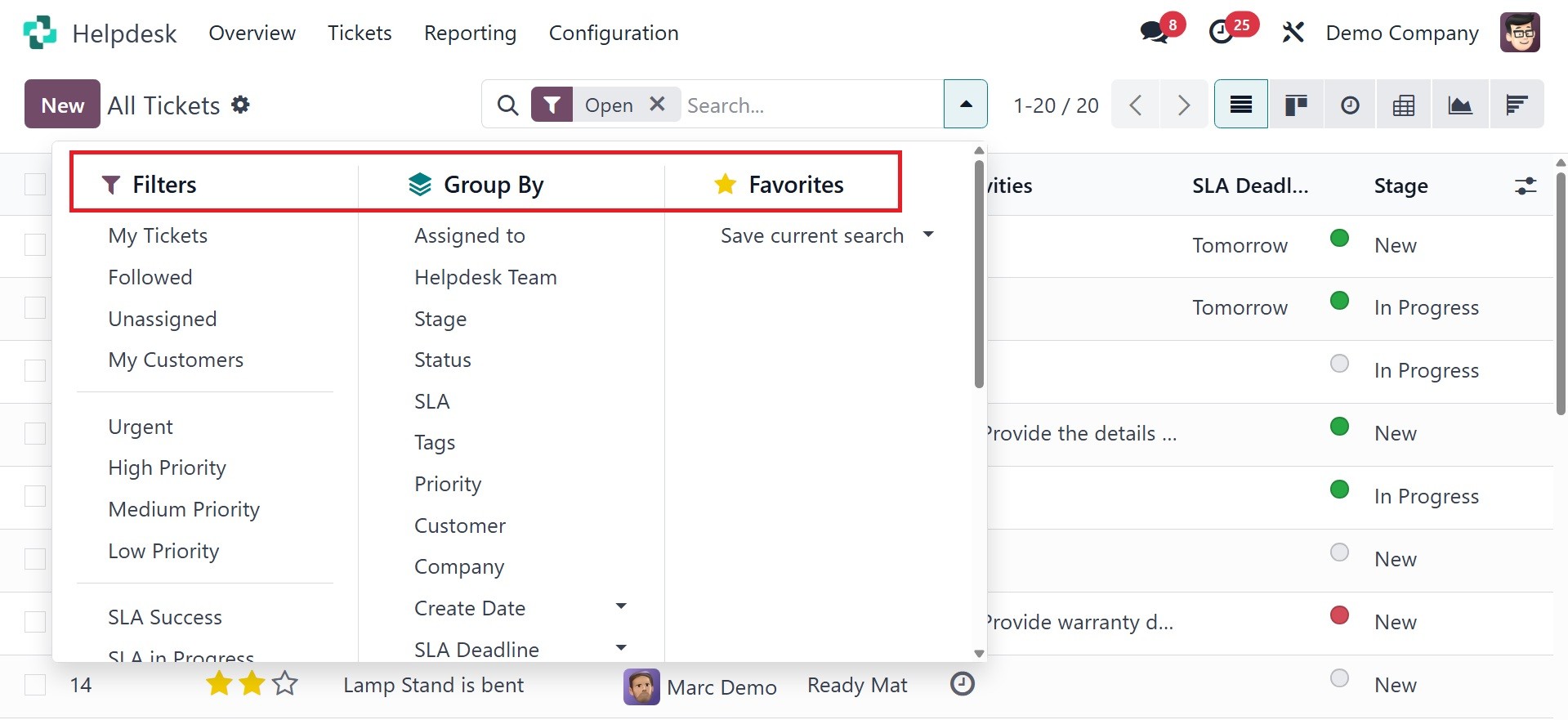
Task: Open activities clock with 25 badge
Action: (x=1222, y=33)
